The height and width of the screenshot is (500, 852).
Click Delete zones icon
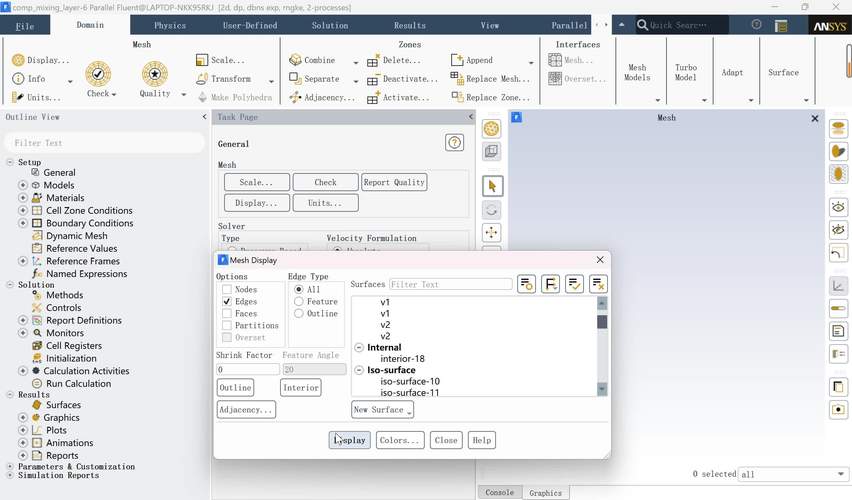tap(373, 61)
